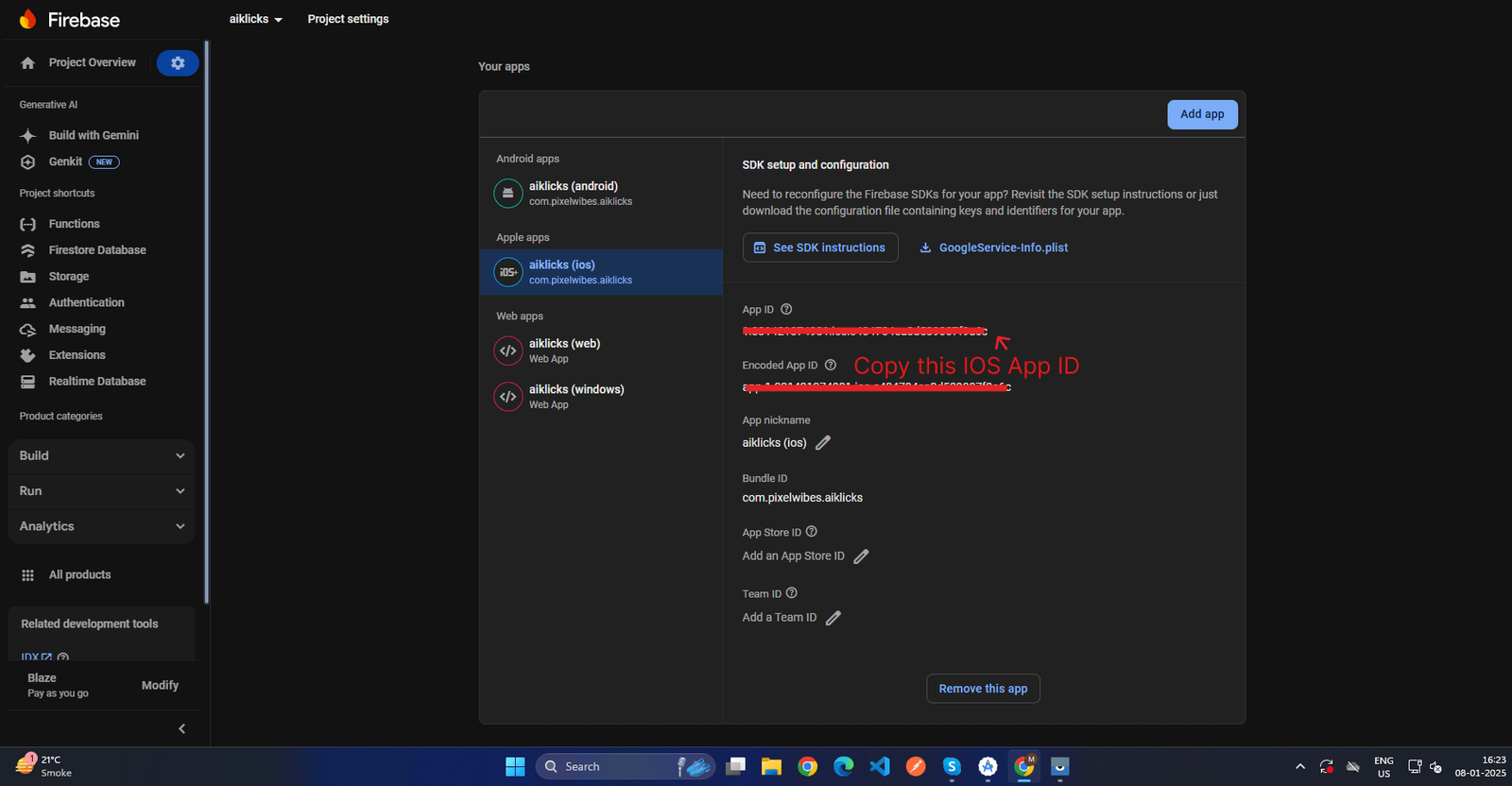Expand the Analytics category
Screen dimensions: 1512x786
101,526
